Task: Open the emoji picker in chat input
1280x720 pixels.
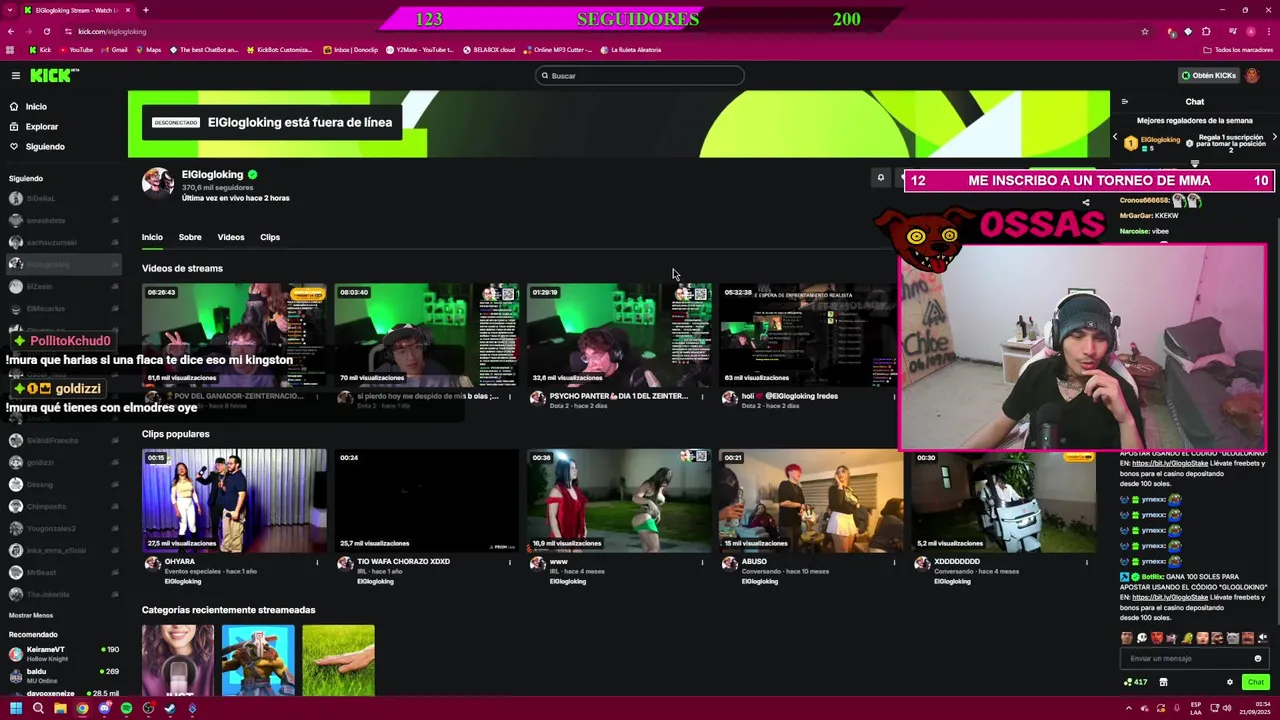Action: [1258, 658]
